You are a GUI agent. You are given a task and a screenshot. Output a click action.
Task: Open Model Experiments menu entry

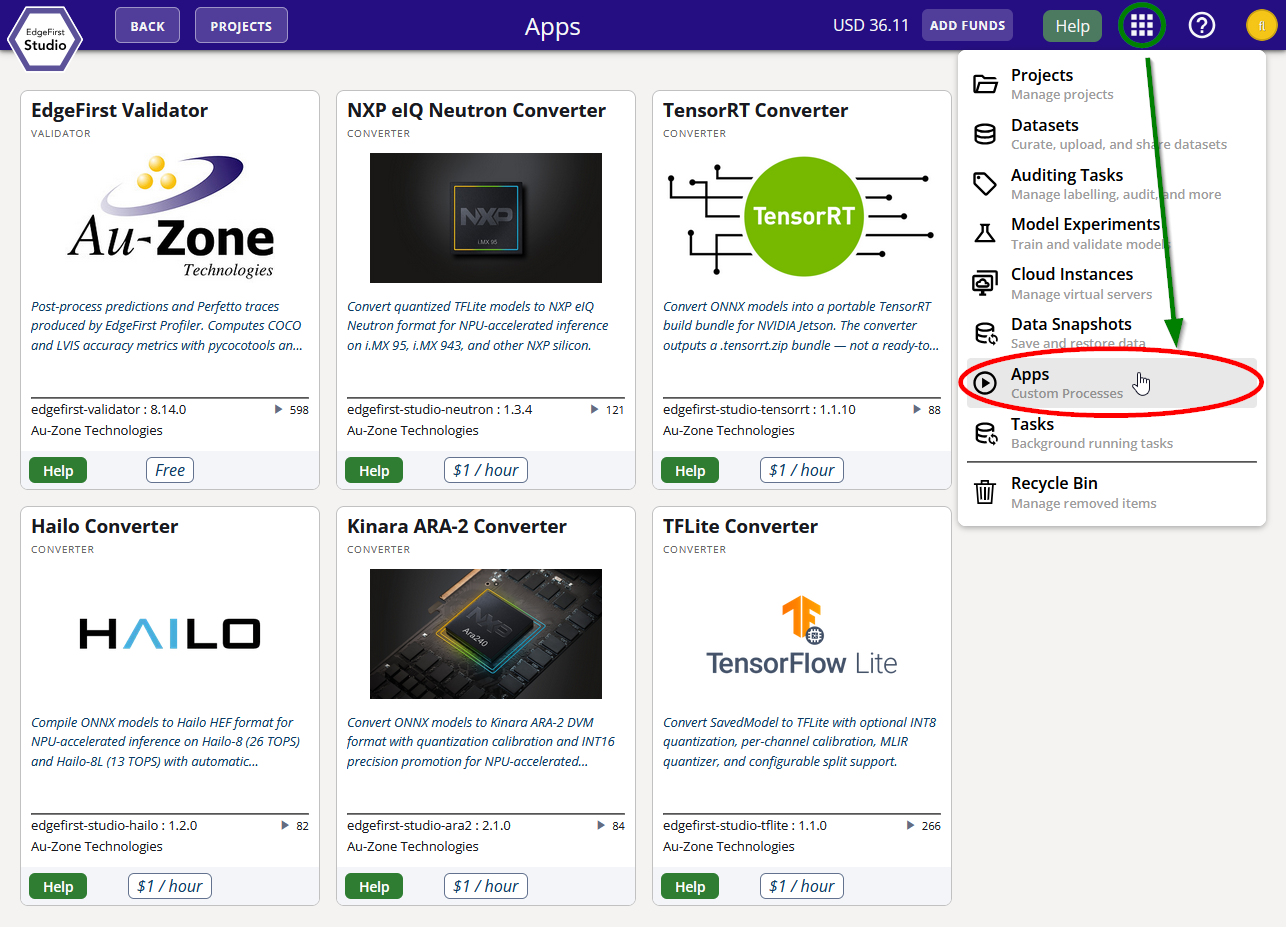pyautogui.click(x=1111, y=233)
